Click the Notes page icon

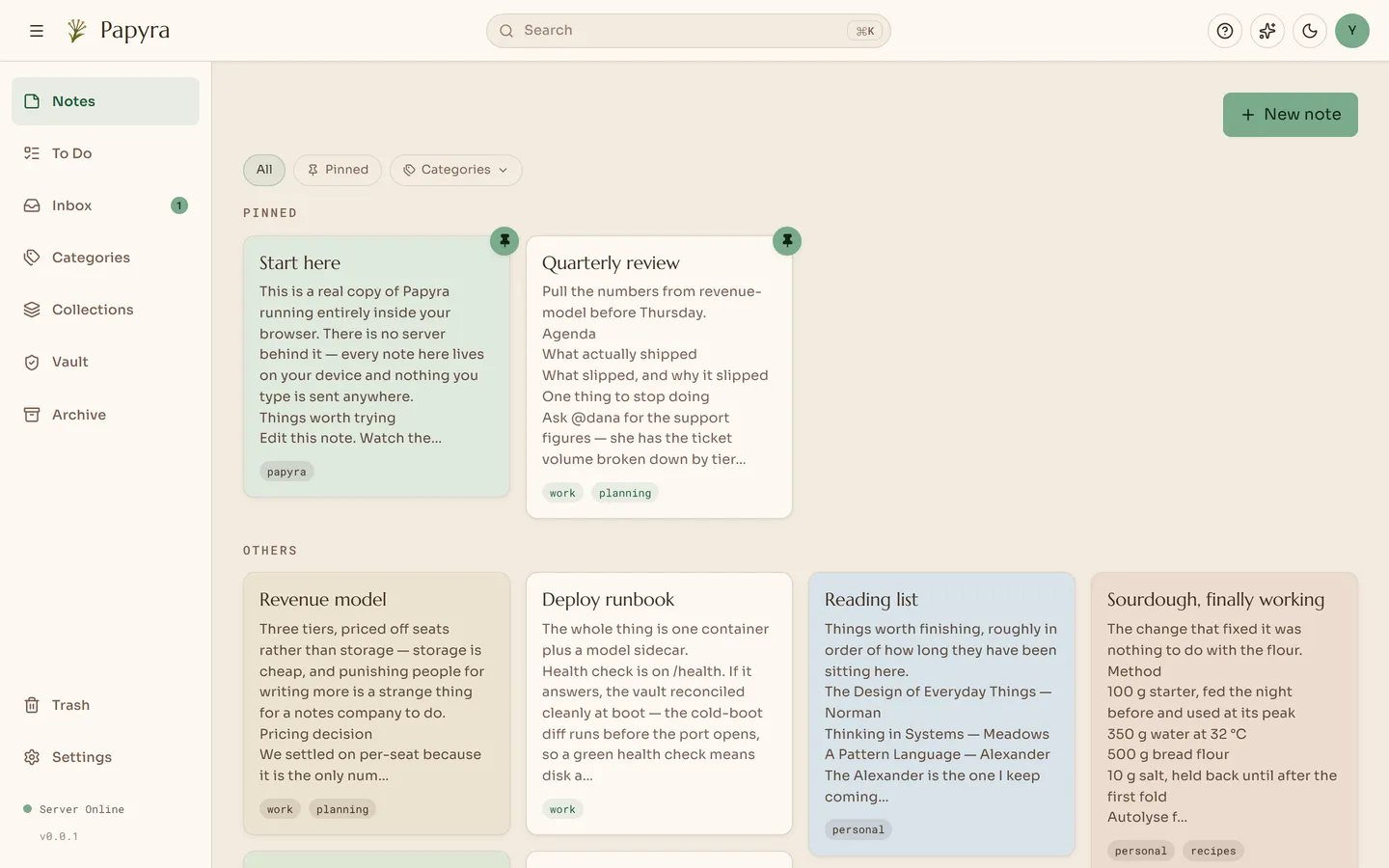(32, 101)
